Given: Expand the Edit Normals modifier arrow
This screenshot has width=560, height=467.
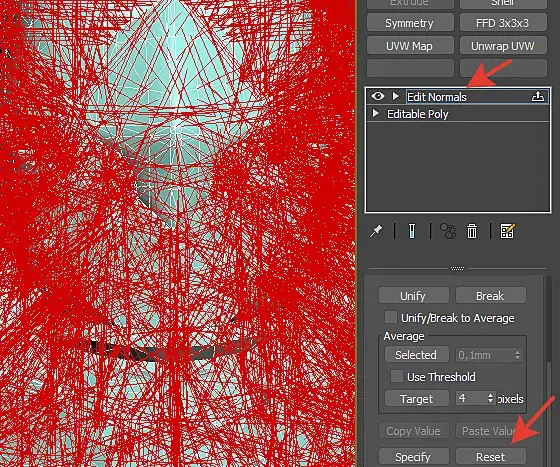Looking at the screenshot, I should 395,96.
